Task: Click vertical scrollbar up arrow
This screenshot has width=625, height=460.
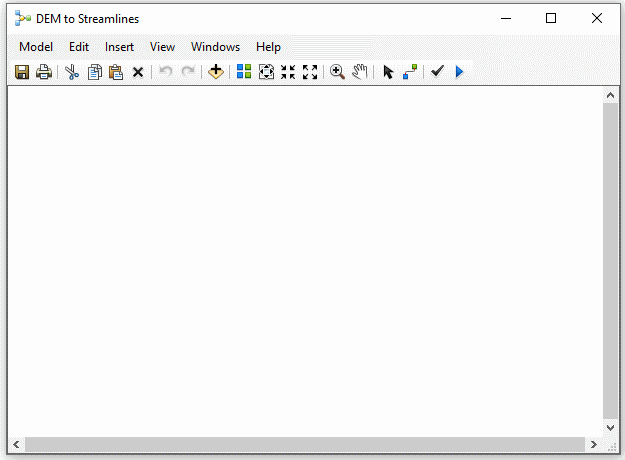Action: [610, 95]
